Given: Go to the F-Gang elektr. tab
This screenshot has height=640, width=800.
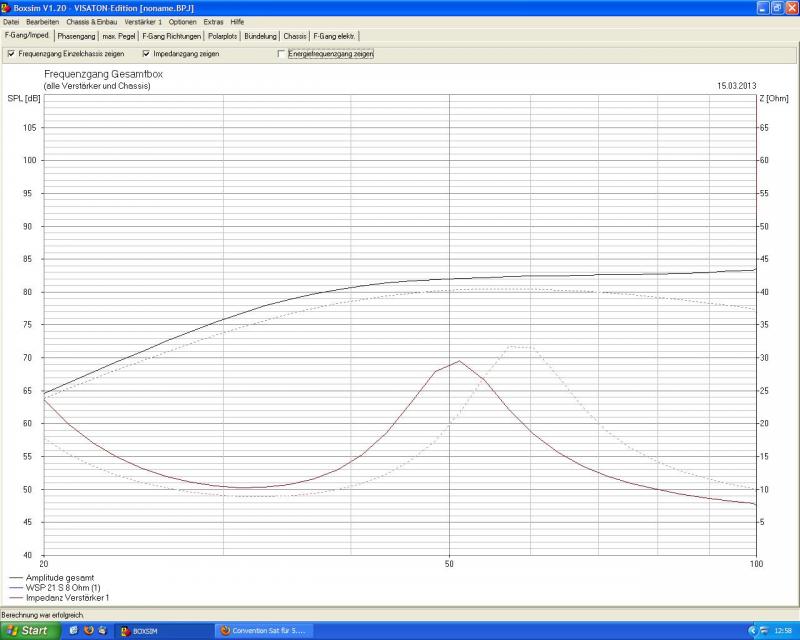Looking at the screenshot, I should coord(334,36).
